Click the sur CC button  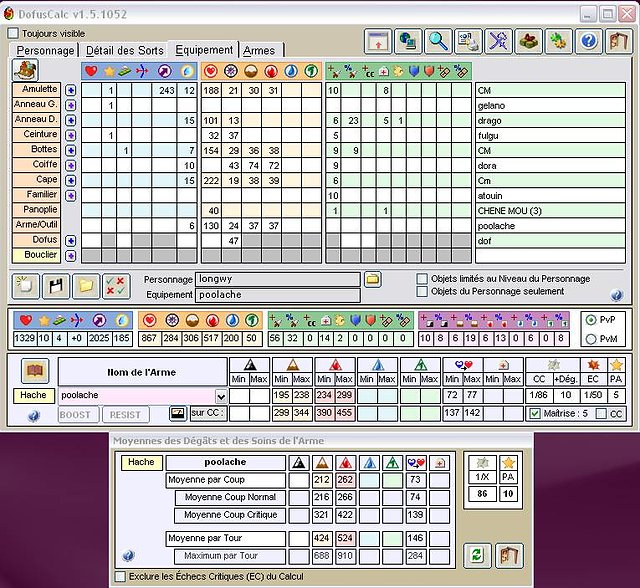(208, 413)
